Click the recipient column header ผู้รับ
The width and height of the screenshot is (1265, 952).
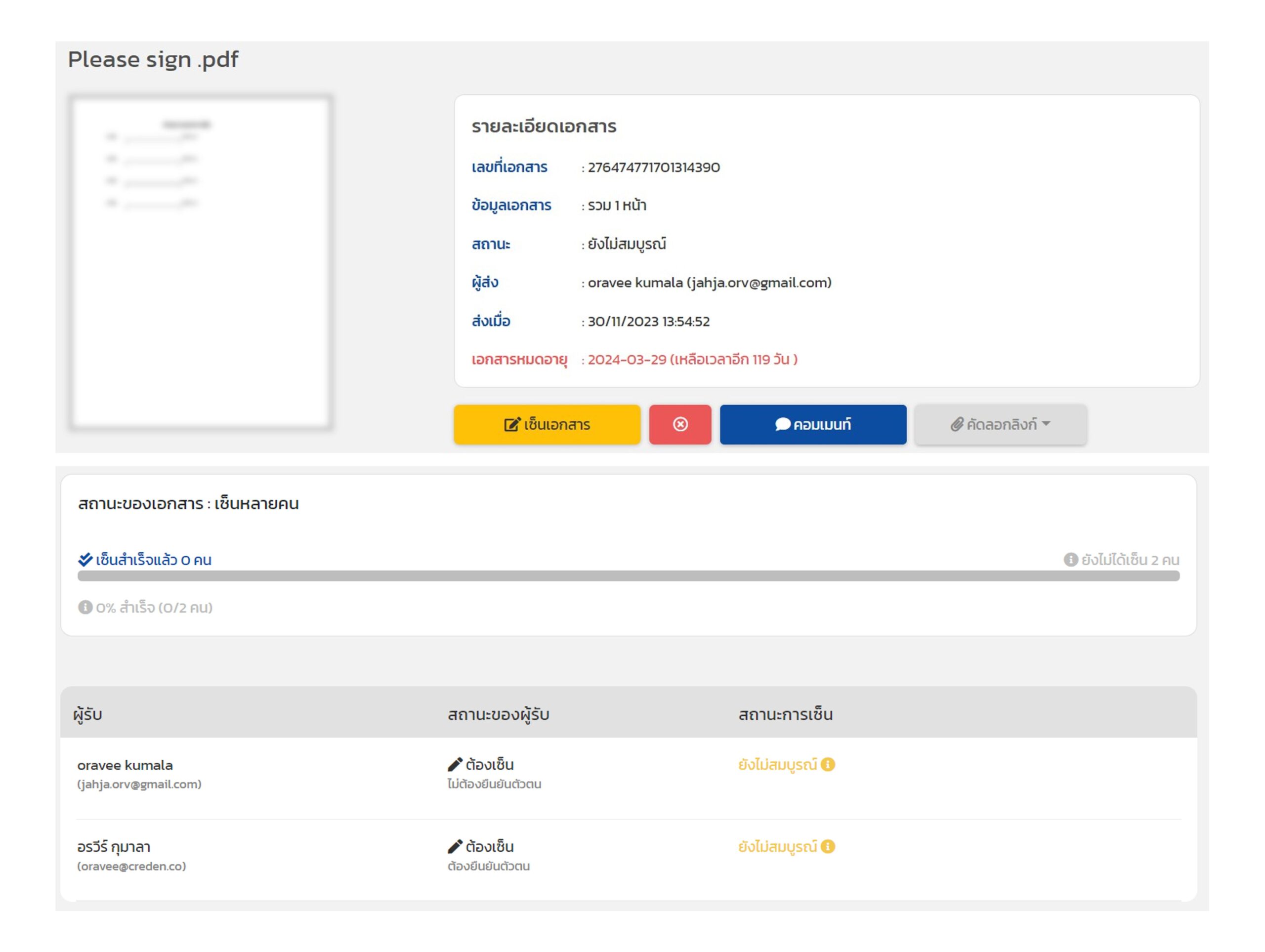tap(87, 714)
